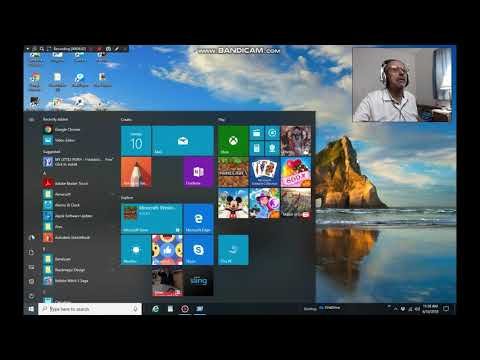Open the news photo tile beside Sling

167,281
